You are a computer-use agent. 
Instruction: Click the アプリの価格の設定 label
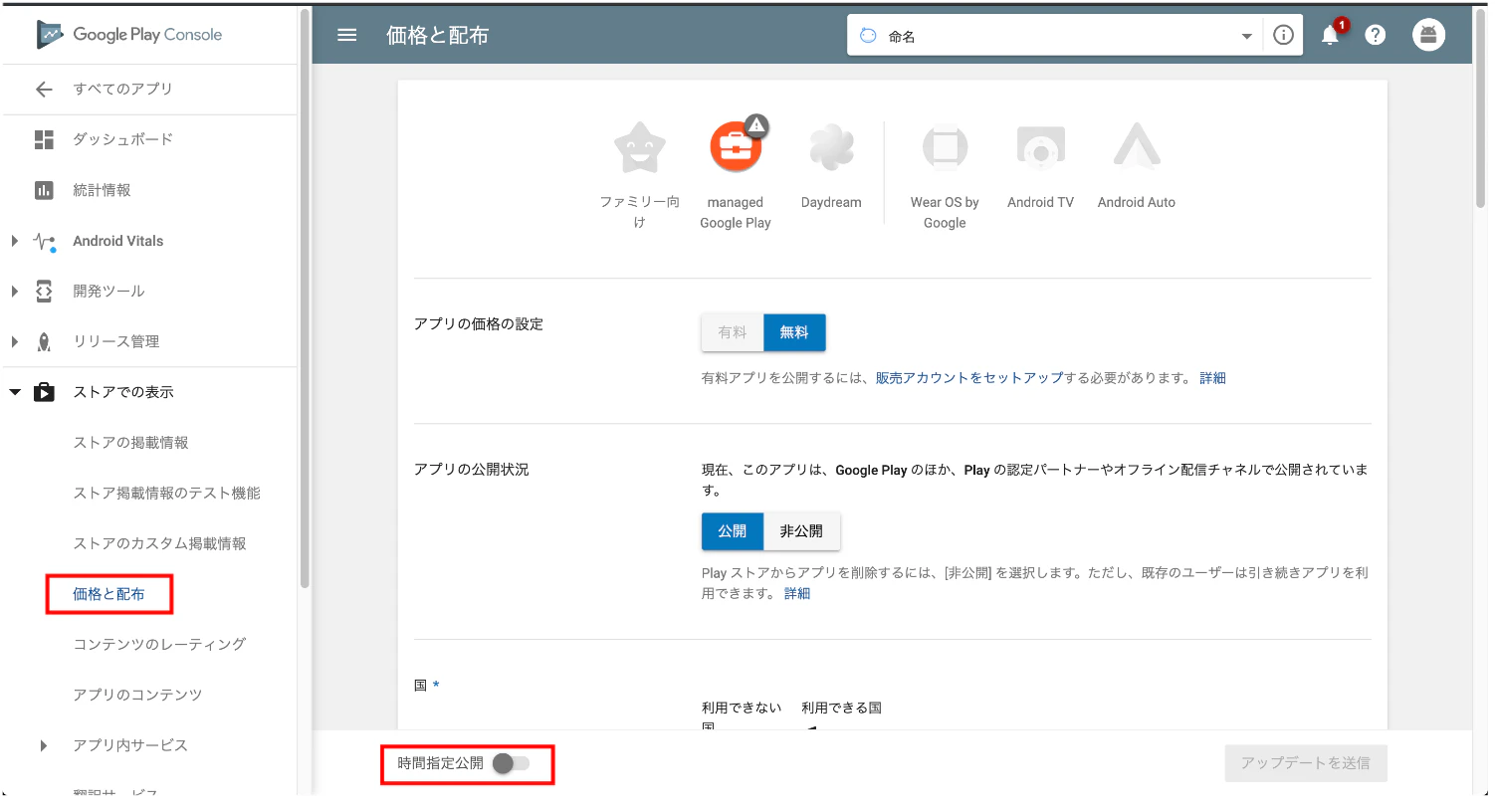tap(479, 324)
